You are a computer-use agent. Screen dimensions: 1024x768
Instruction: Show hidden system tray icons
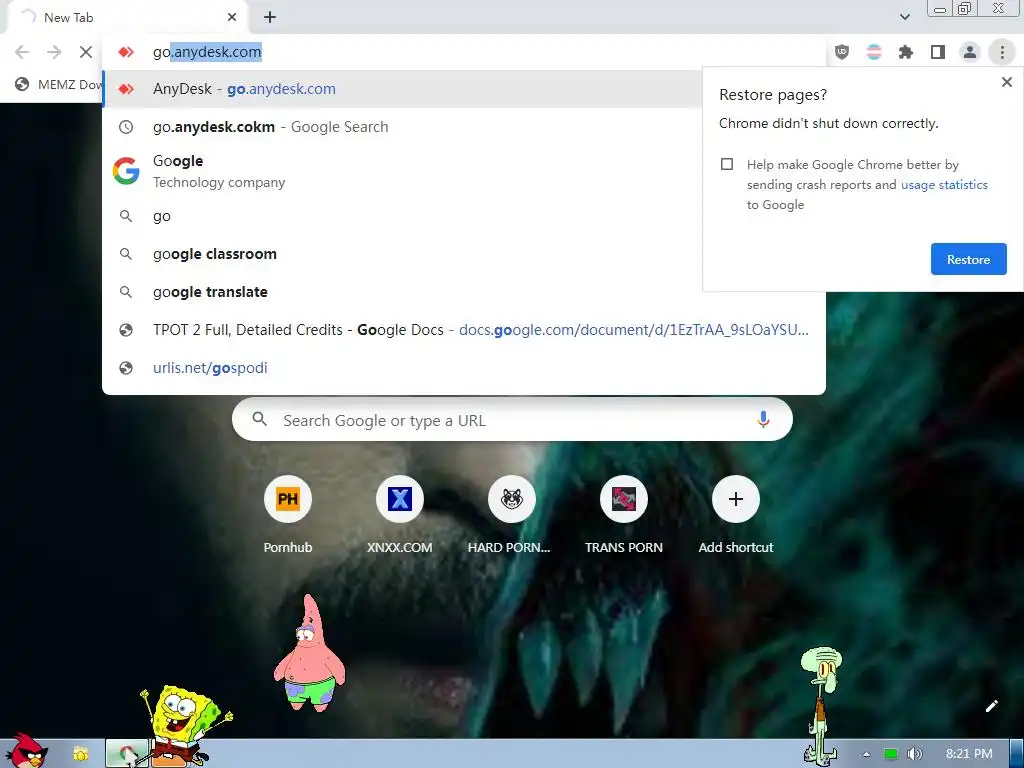point(866,754)
